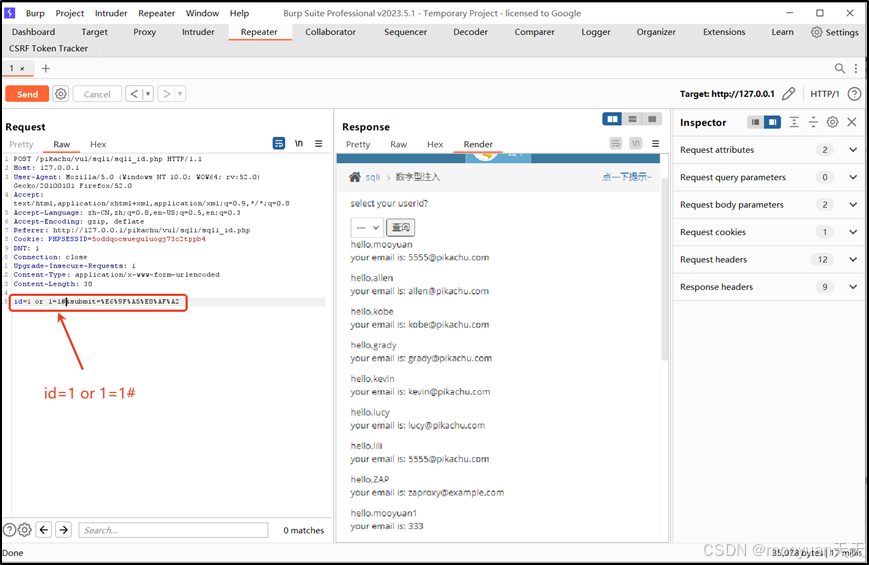The width and height of the screenshot is (869, 565).
Task: Switch to the Intruder tool tab
Action: 198,32
